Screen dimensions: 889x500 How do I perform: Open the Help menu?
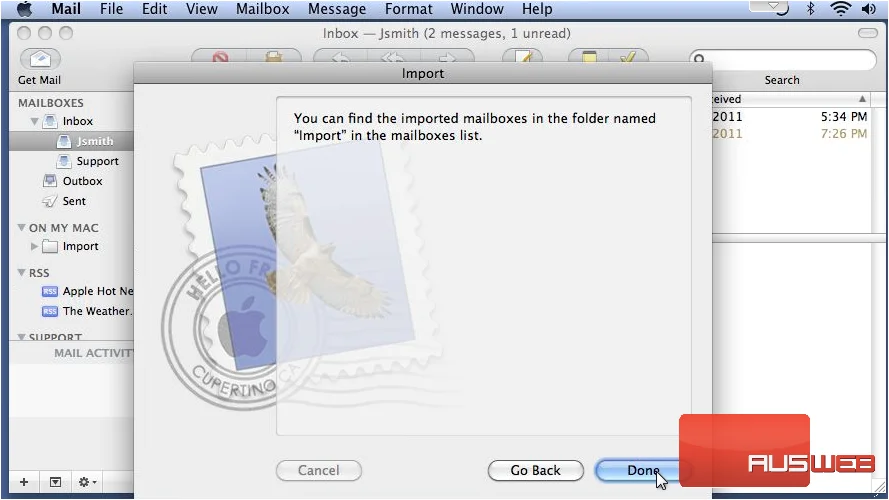click(x=537, y=9)
